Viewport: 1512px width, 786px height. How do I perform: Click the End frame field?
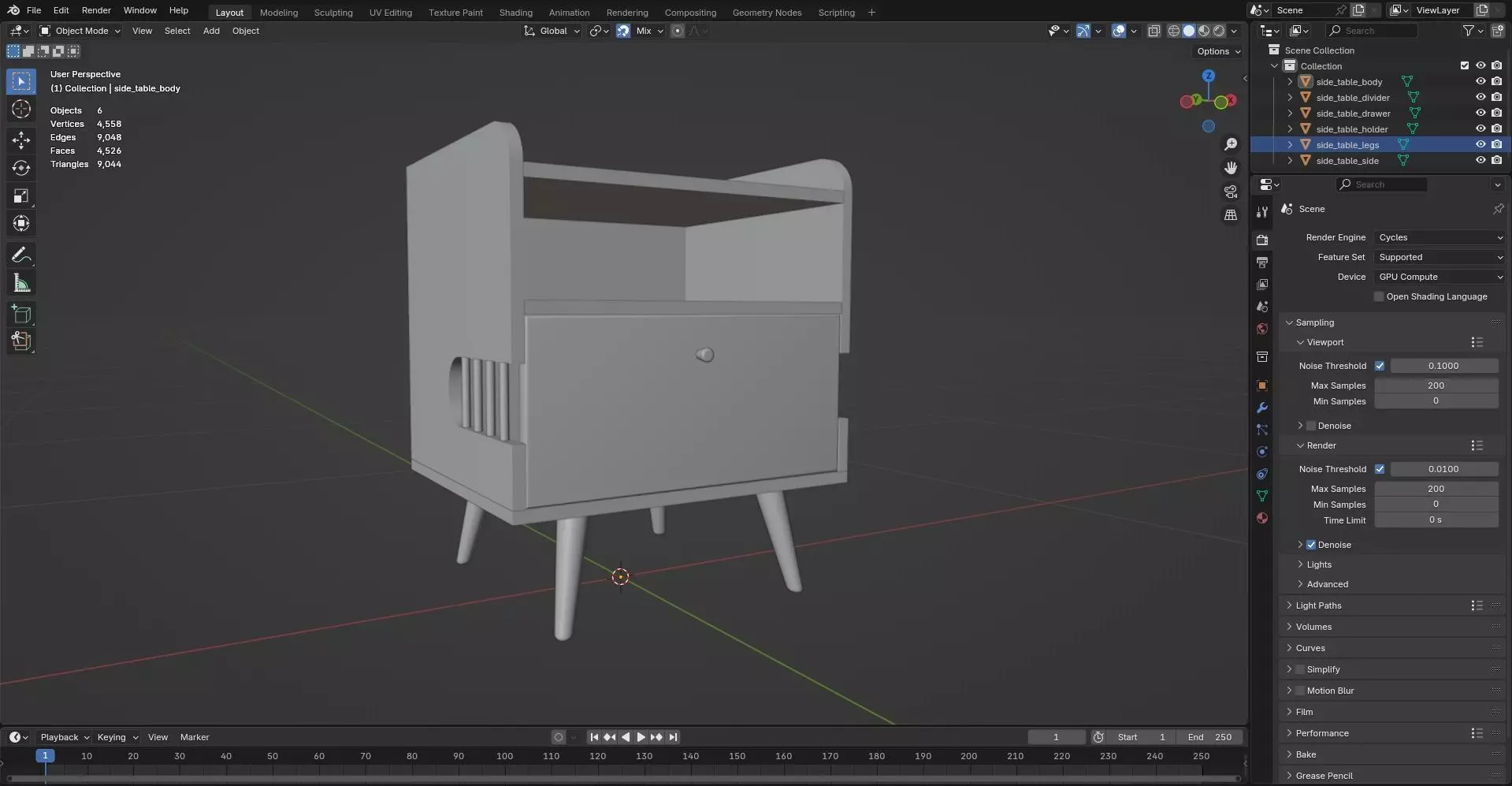[x=1209, y=737]
